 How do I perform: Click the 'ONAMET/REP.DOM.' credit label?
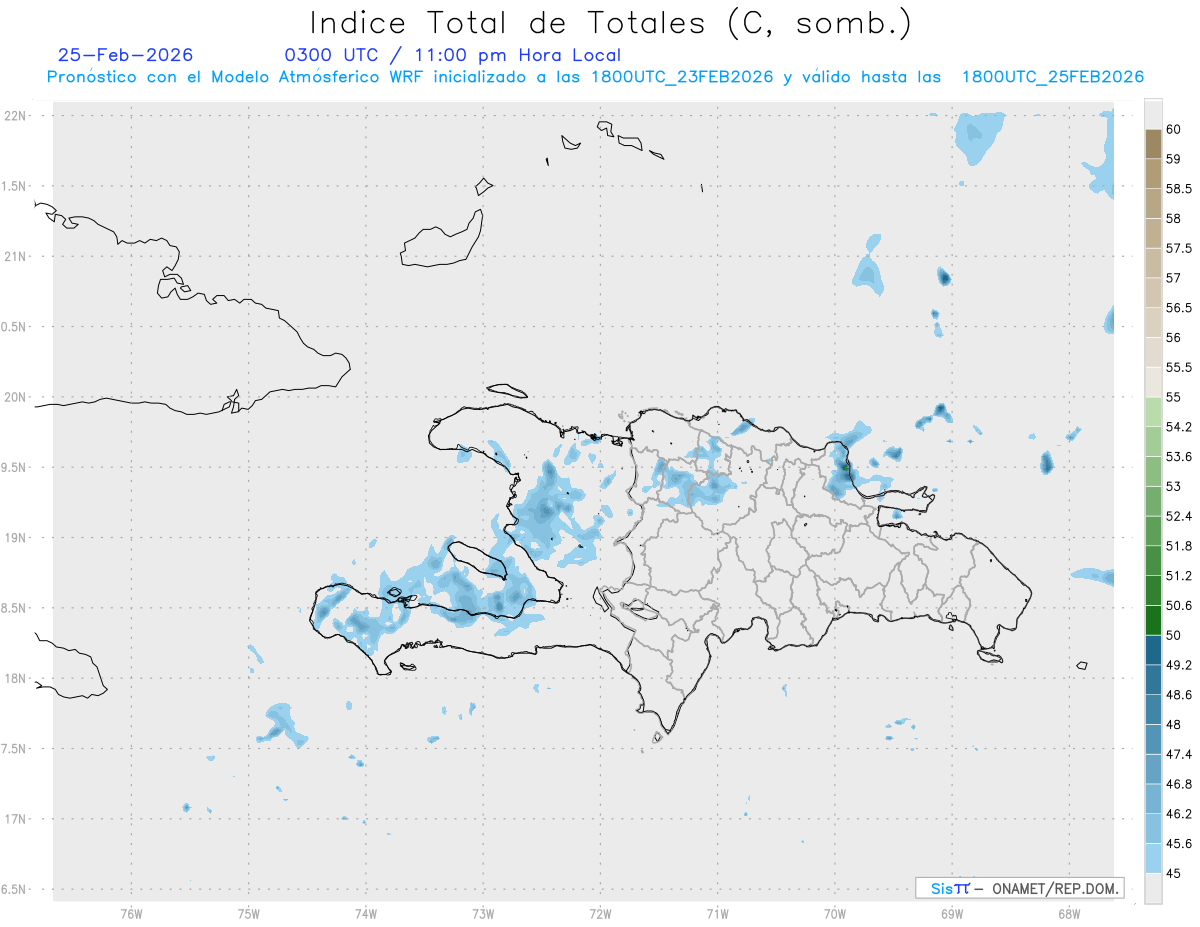point(1056,888)
